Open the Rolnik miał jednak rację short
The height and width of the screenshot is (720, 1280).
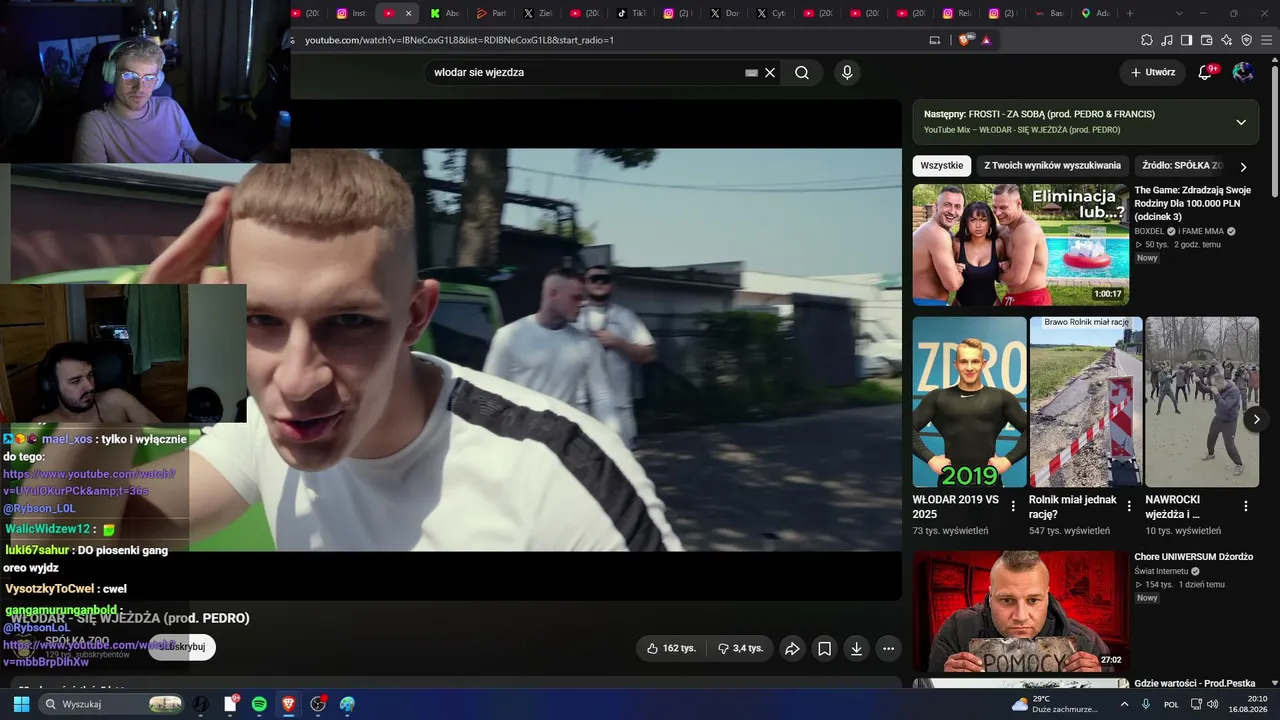click(x=1086, y=402)
